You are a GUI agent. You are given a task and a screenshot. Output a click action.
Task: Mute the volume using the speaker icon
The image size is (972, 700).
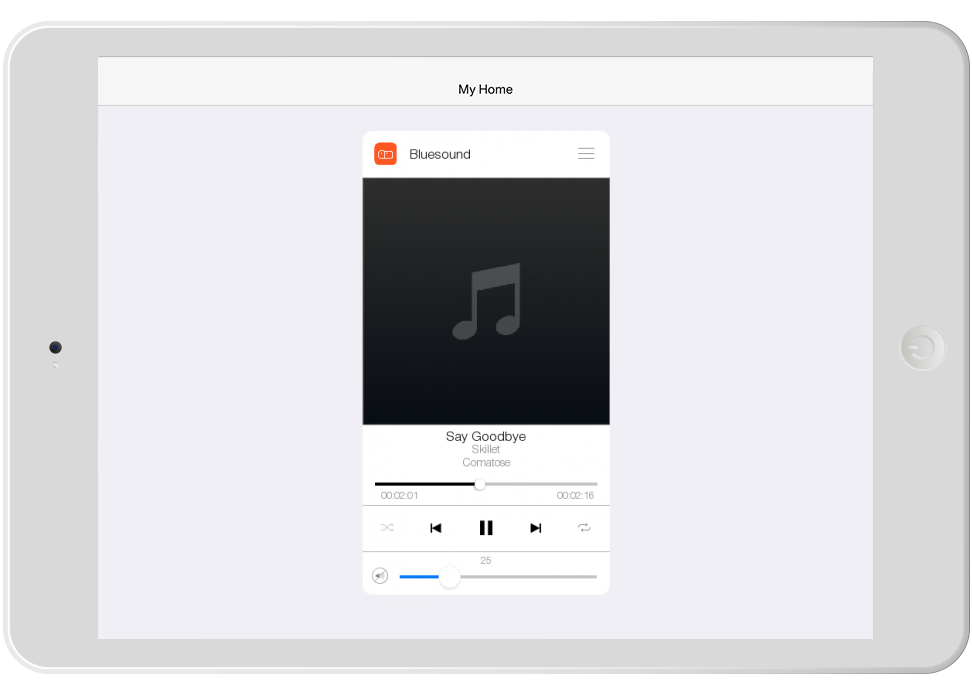pos(380,576)
